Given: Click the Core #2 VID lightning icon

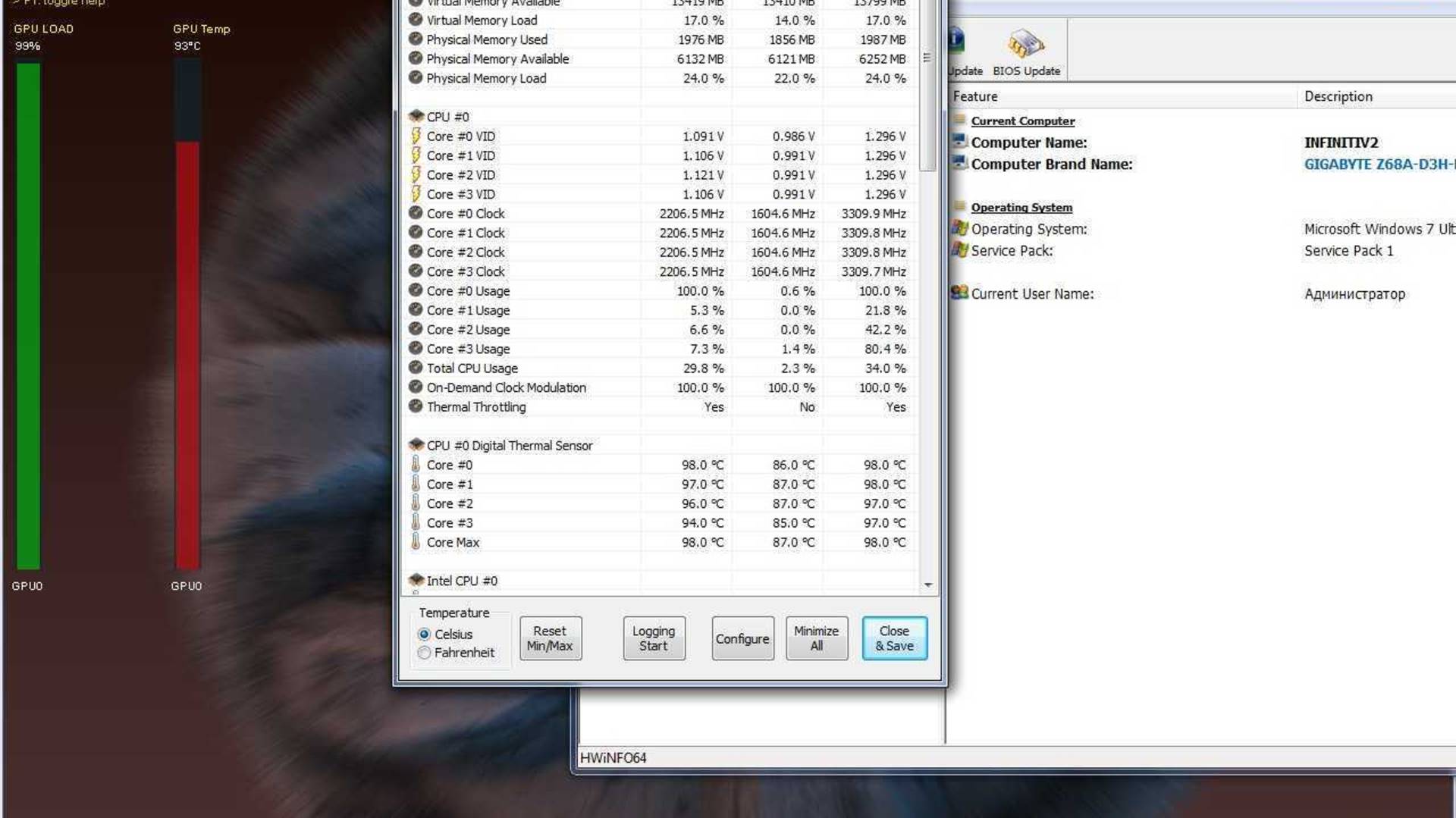Looking at the screenshot, I should 416,174.
